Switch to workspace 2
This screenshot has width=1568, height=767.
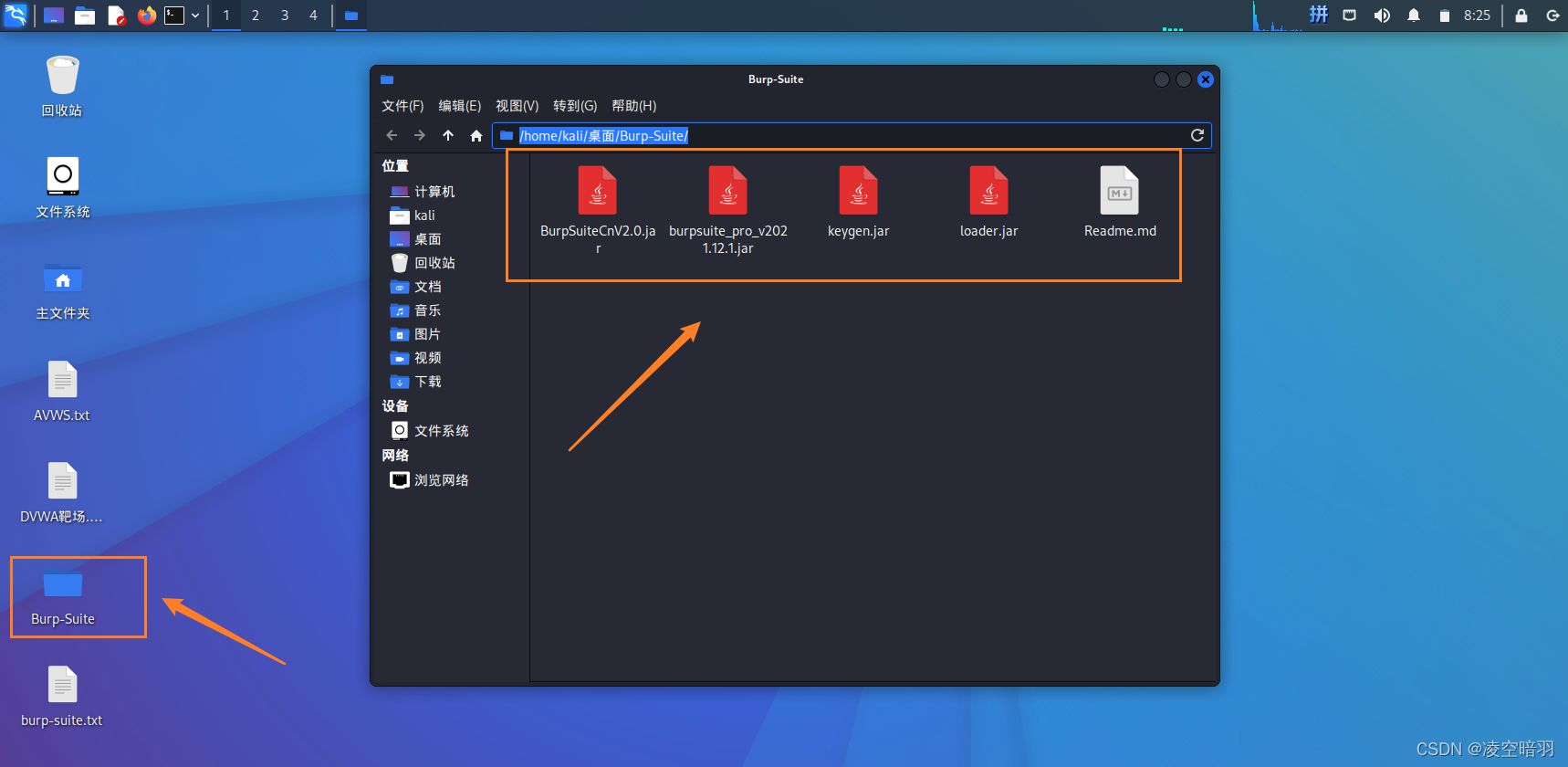pos(256,16)
